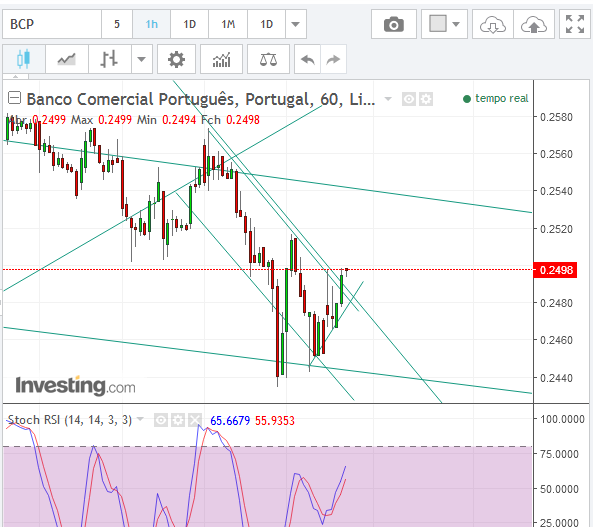Image resolution: width=593 pixels, height=527 pixels.
Task: Open chart settings gear icon
Action: click(176, 59)
